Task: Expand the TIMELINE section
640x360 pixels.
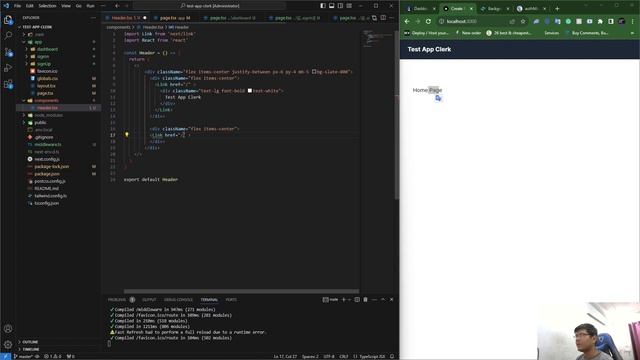Action: 31,349
